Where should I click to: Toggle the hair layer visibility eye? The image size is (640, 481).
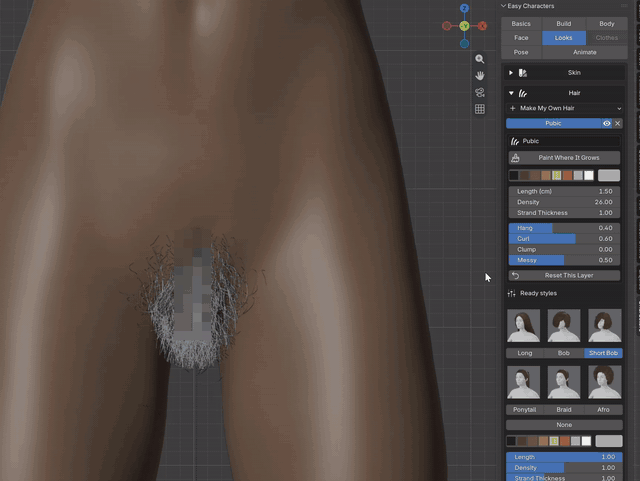point(607,123)
